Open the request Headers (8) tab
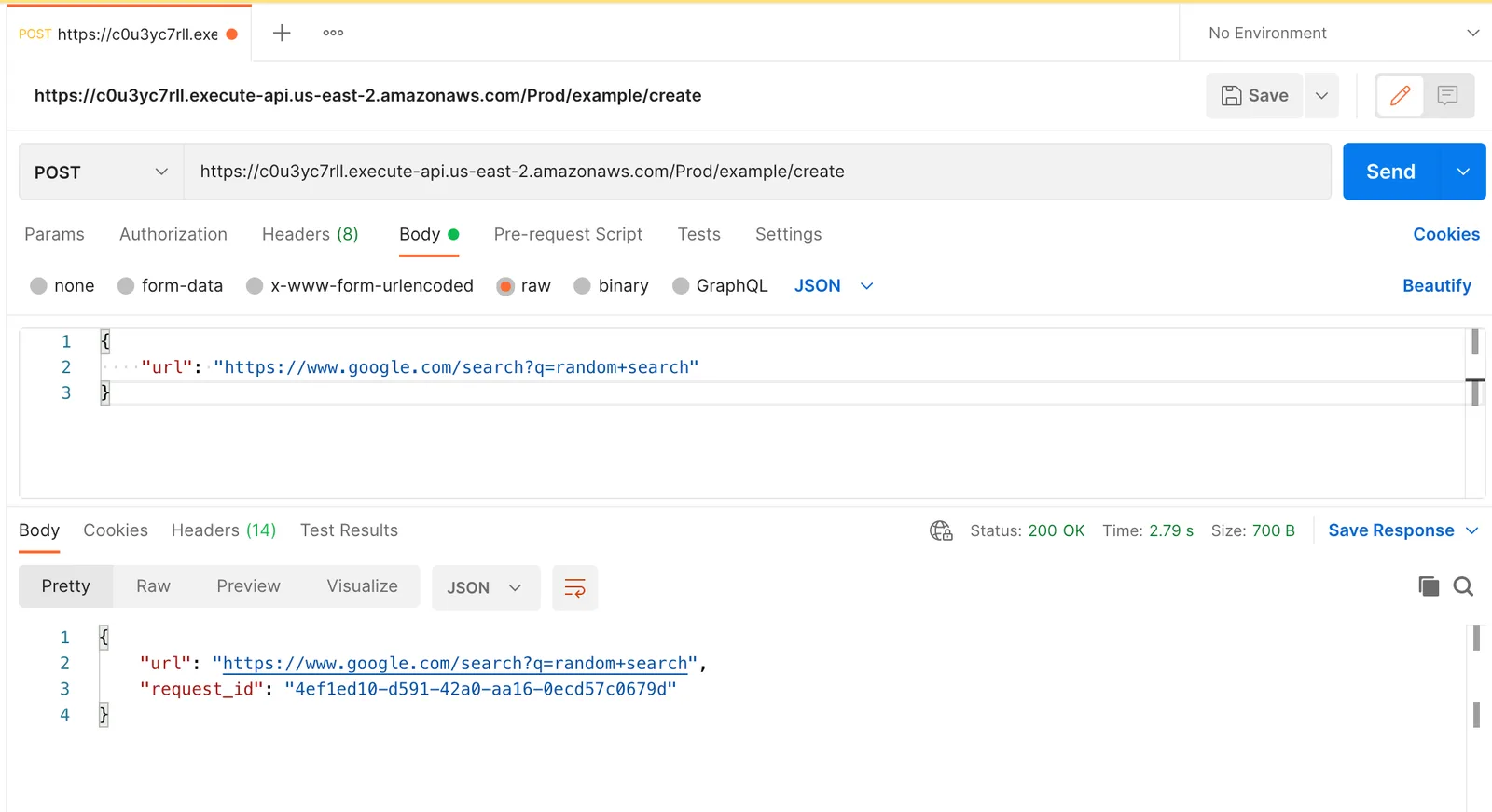This screenshot has height=812, width=1492. point(311,234)
